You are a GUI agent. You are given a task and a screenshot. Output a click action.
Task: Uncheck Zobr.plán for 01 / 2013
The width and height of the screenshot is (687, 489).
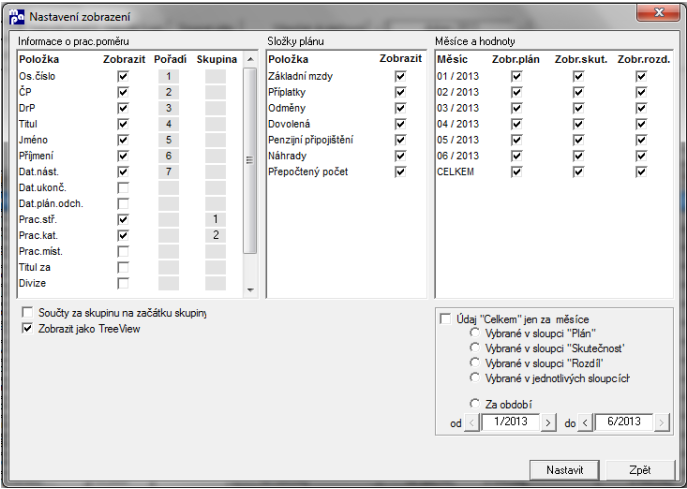(x=517, y=76)
